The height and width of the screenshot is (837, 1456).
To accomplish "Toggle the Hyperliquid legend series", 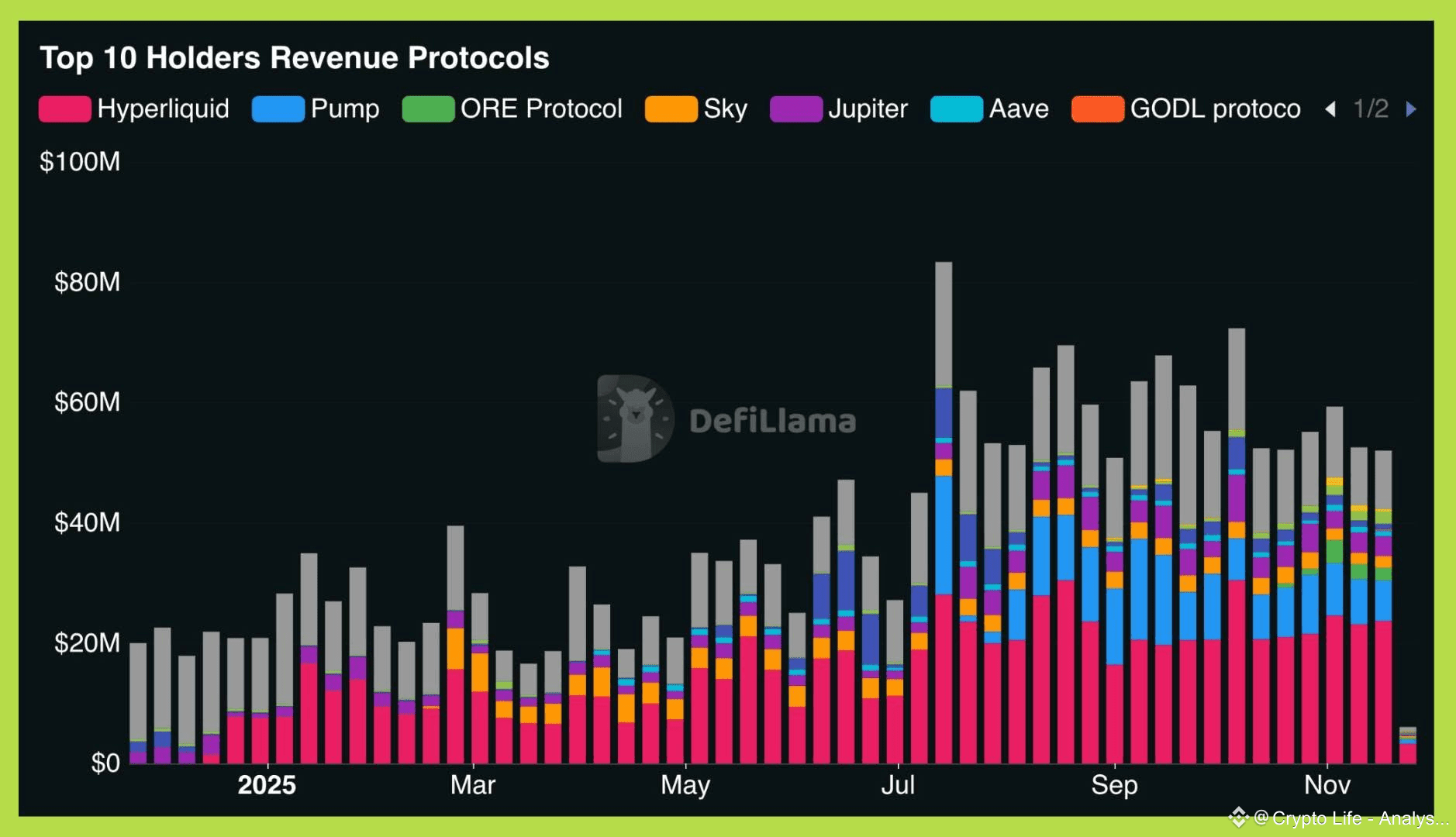I will pos(134,108).
